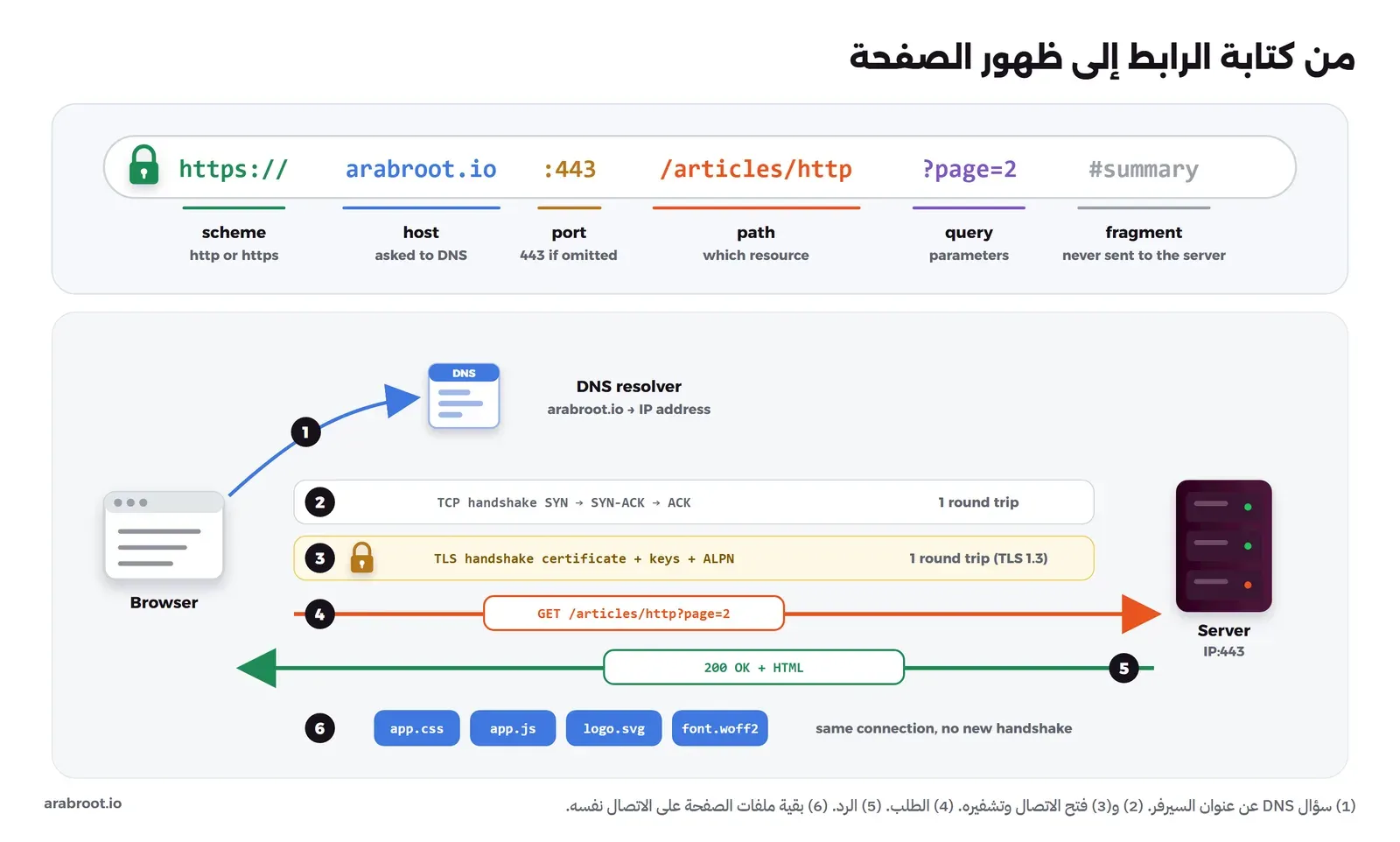Screen dimensions: 1400x842
Task: Select the logo.svg file chip
Action: pyautogui.click(x=614, y=728)
